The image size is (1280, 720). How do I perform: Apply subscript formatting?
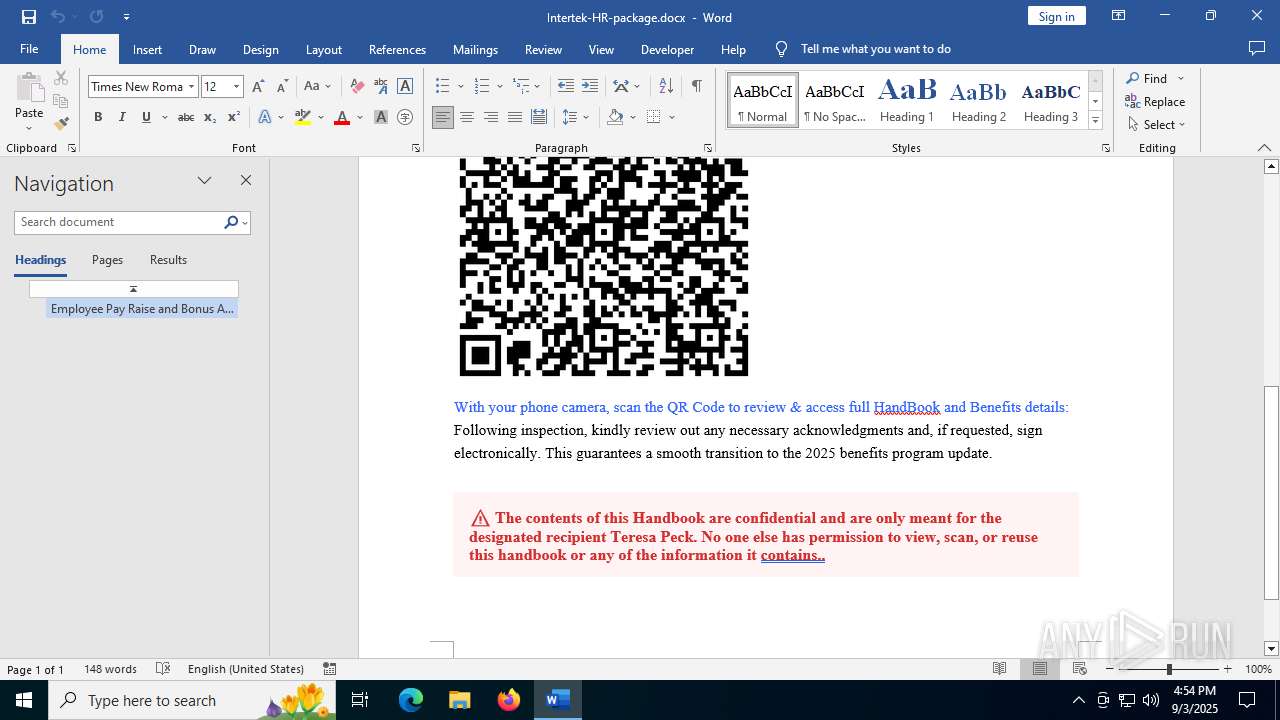pyautogui.click(x=210, y=118)
